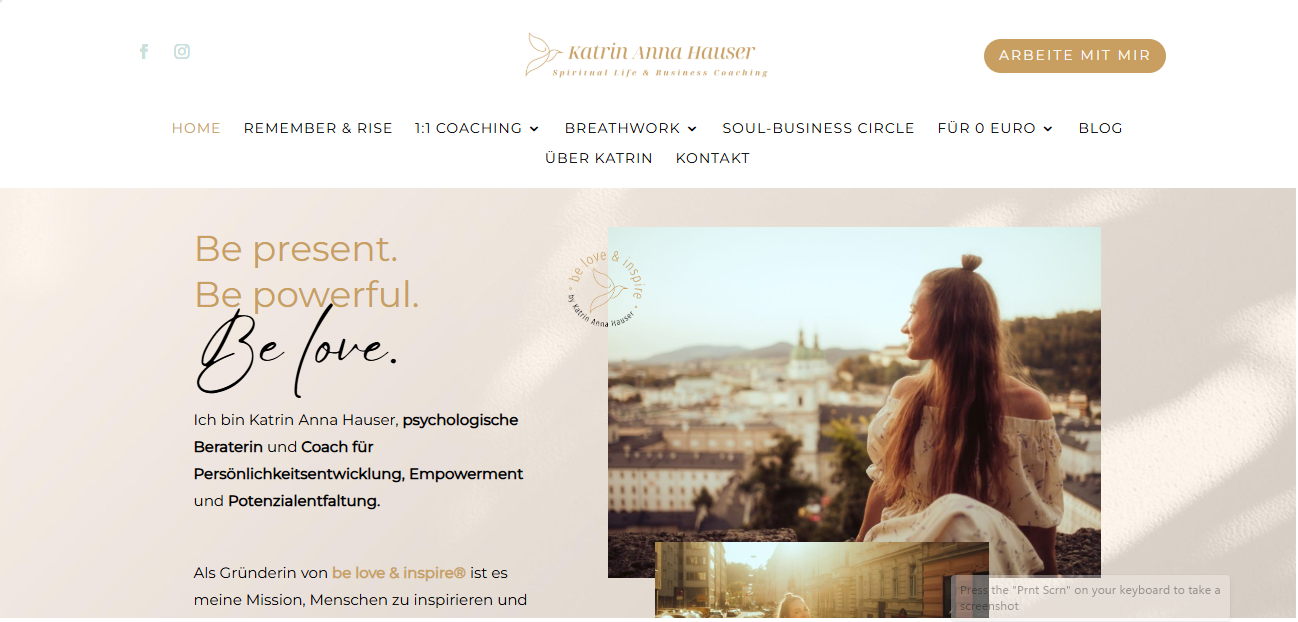Select the 1:1 Coaching menu label
Viewport: 1298px width, 622px height.
468,128
